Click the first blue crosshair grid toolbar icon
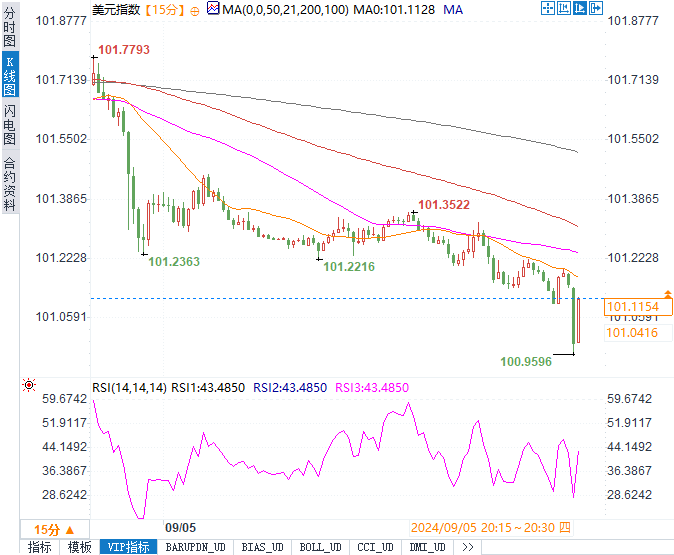Viewport: 674px width, 555px height. click(548, 8)
